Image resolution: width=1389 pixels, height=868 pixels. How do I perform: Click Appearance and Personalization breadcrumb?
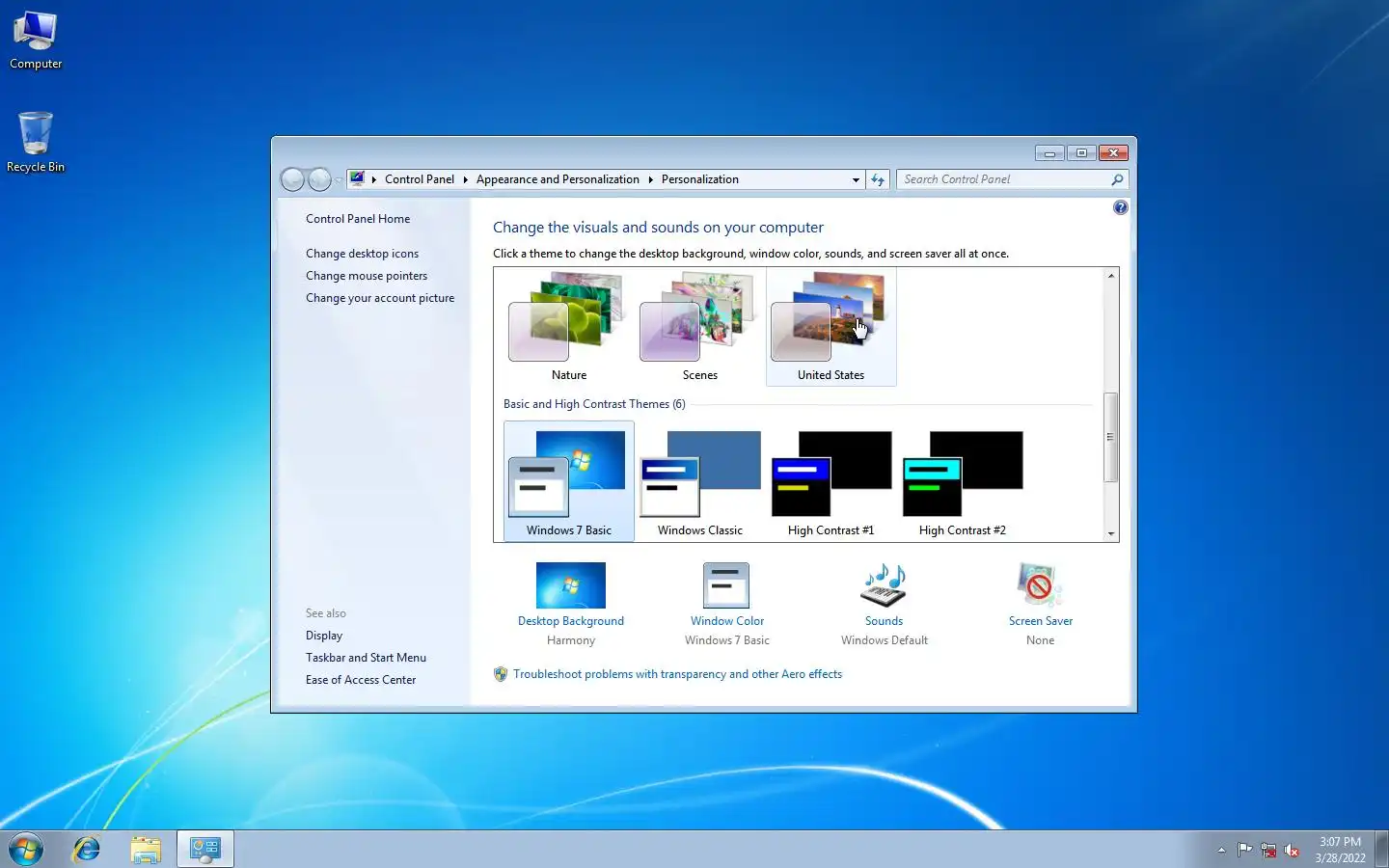558,179
